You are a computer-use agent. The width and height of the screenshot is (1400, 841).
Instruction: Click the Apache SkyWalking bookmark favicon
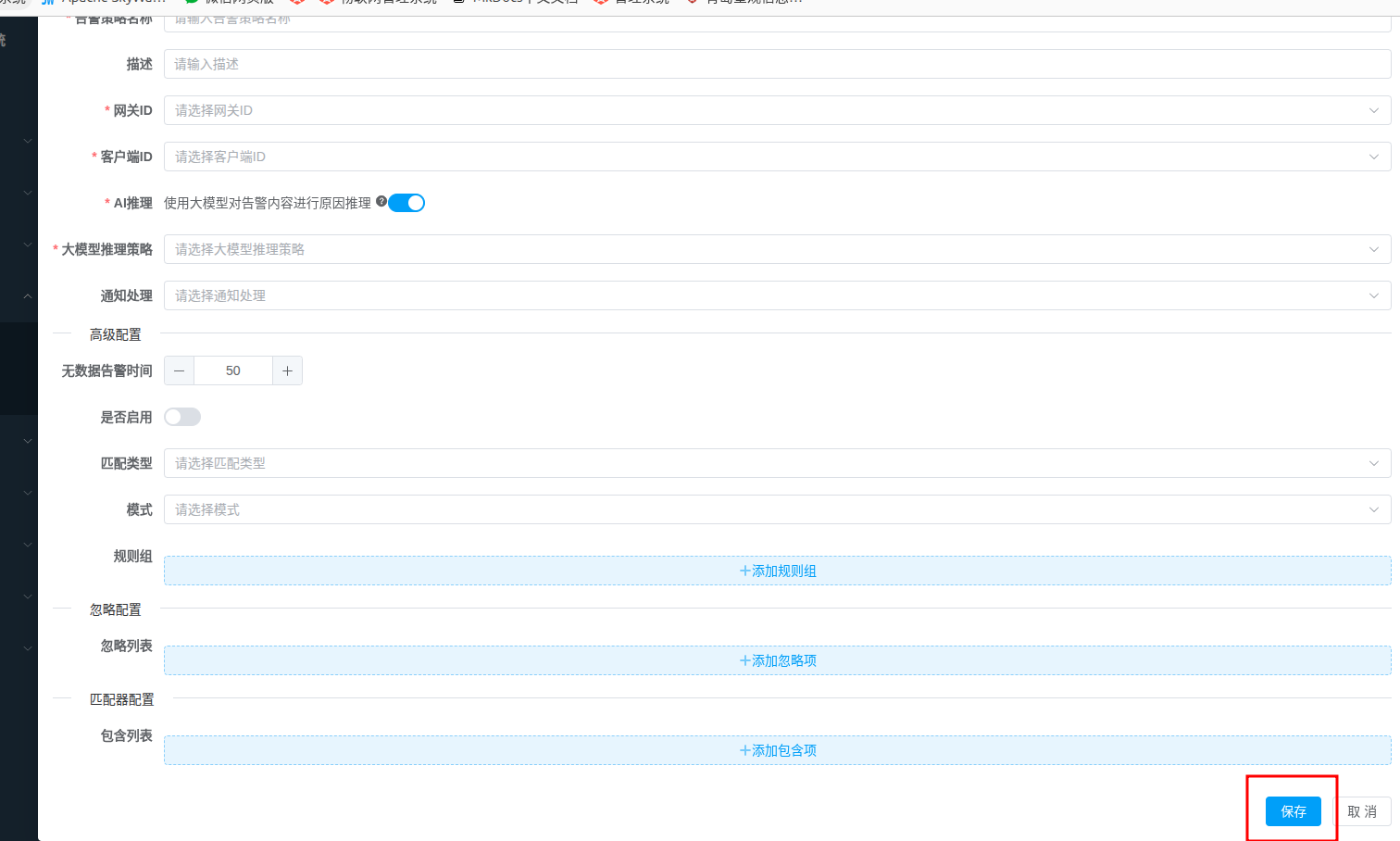click(49, 2)
